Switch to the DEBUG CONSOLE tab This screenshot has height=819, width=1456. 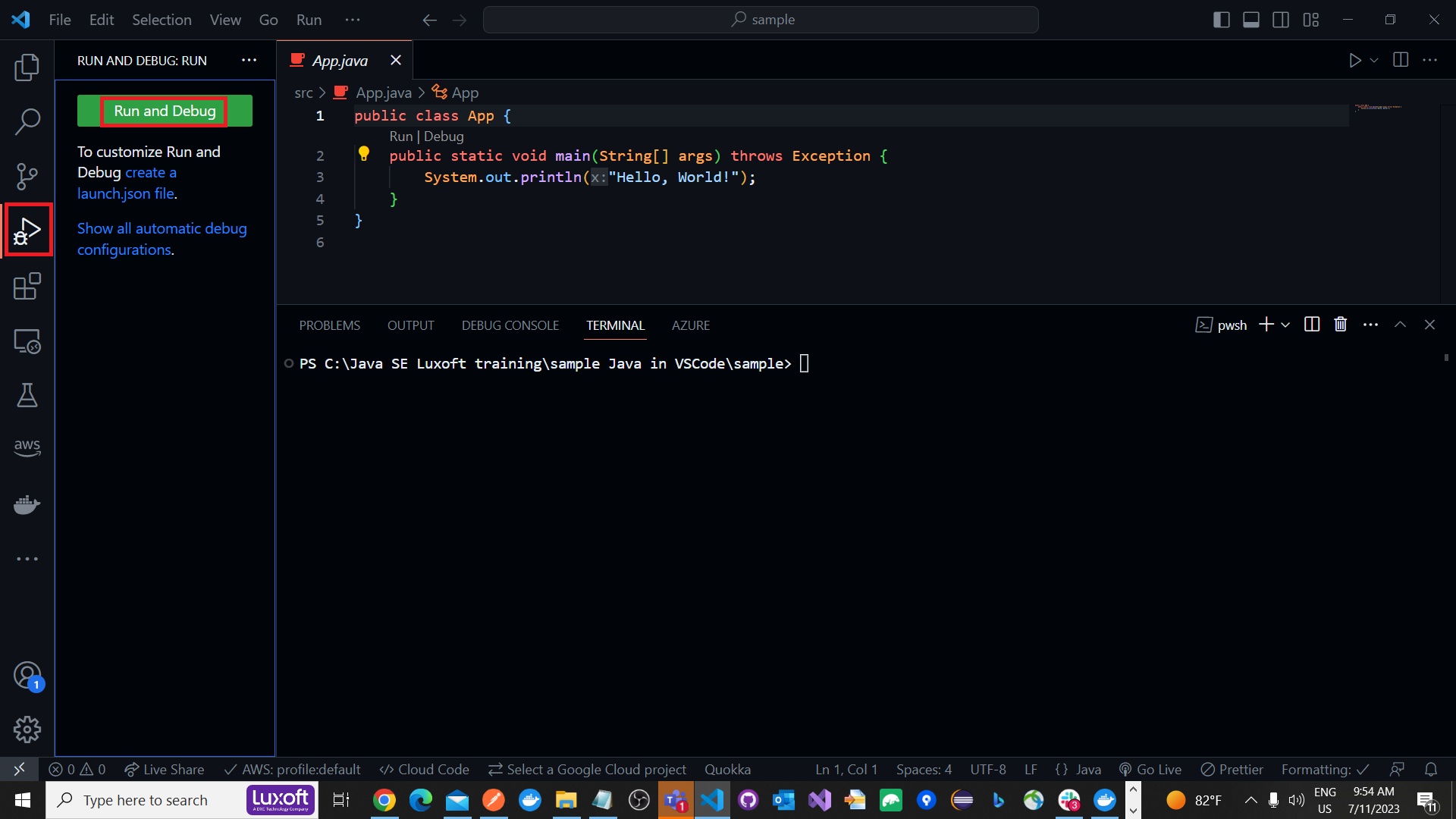[510, 325]
